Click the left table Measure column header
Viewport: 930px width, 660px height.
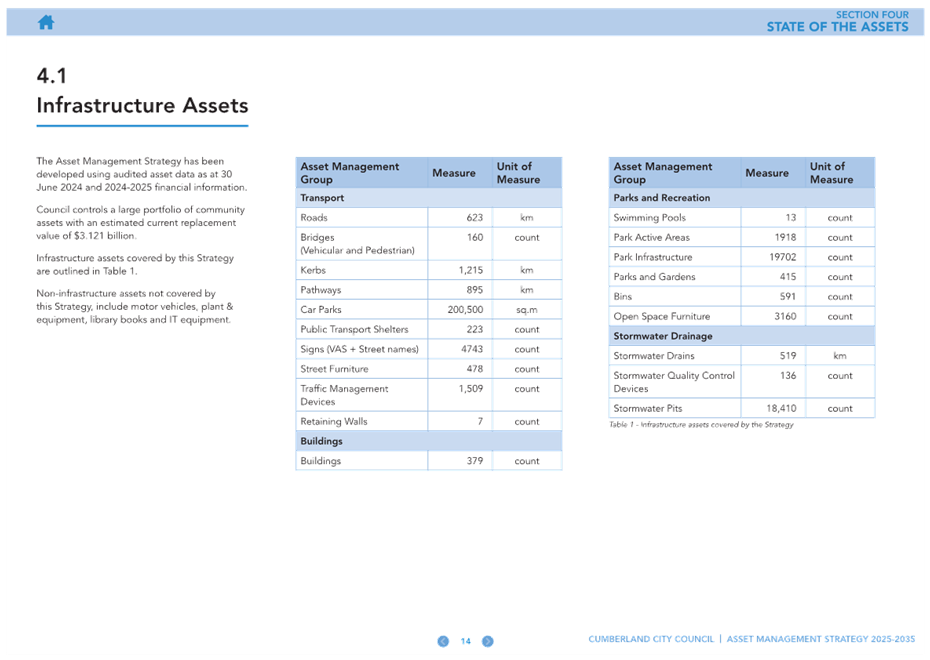tap(454, 173)
